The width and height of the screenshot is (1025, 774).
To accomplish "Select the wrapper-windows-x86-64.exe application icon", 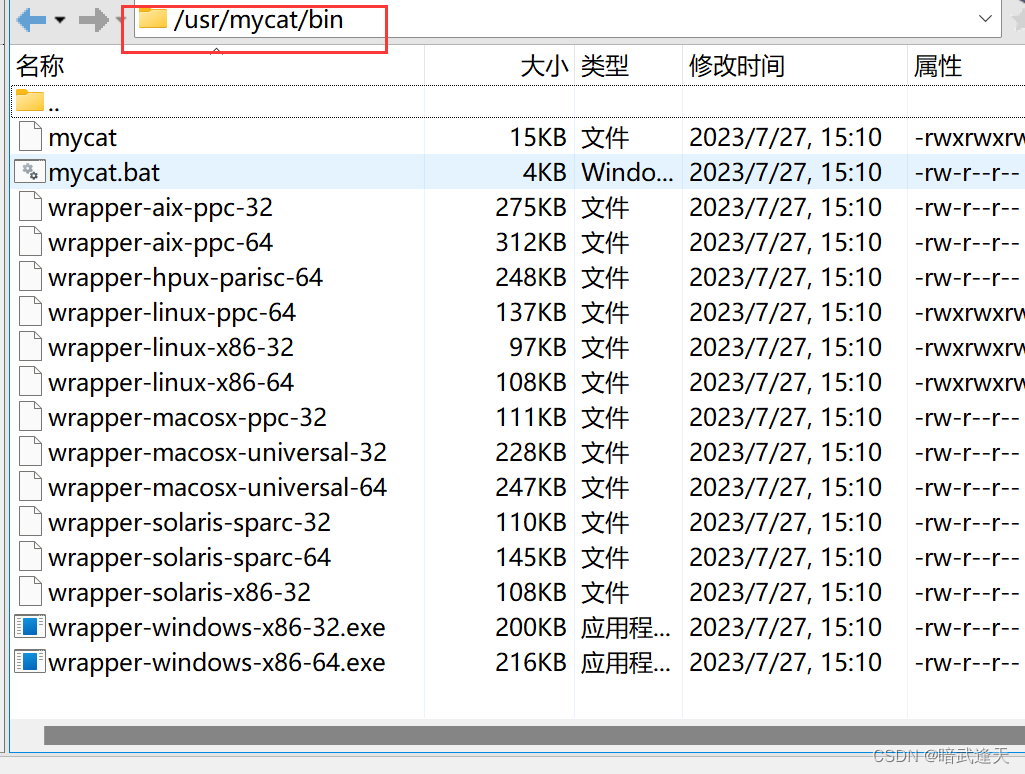I will [30, 662].
